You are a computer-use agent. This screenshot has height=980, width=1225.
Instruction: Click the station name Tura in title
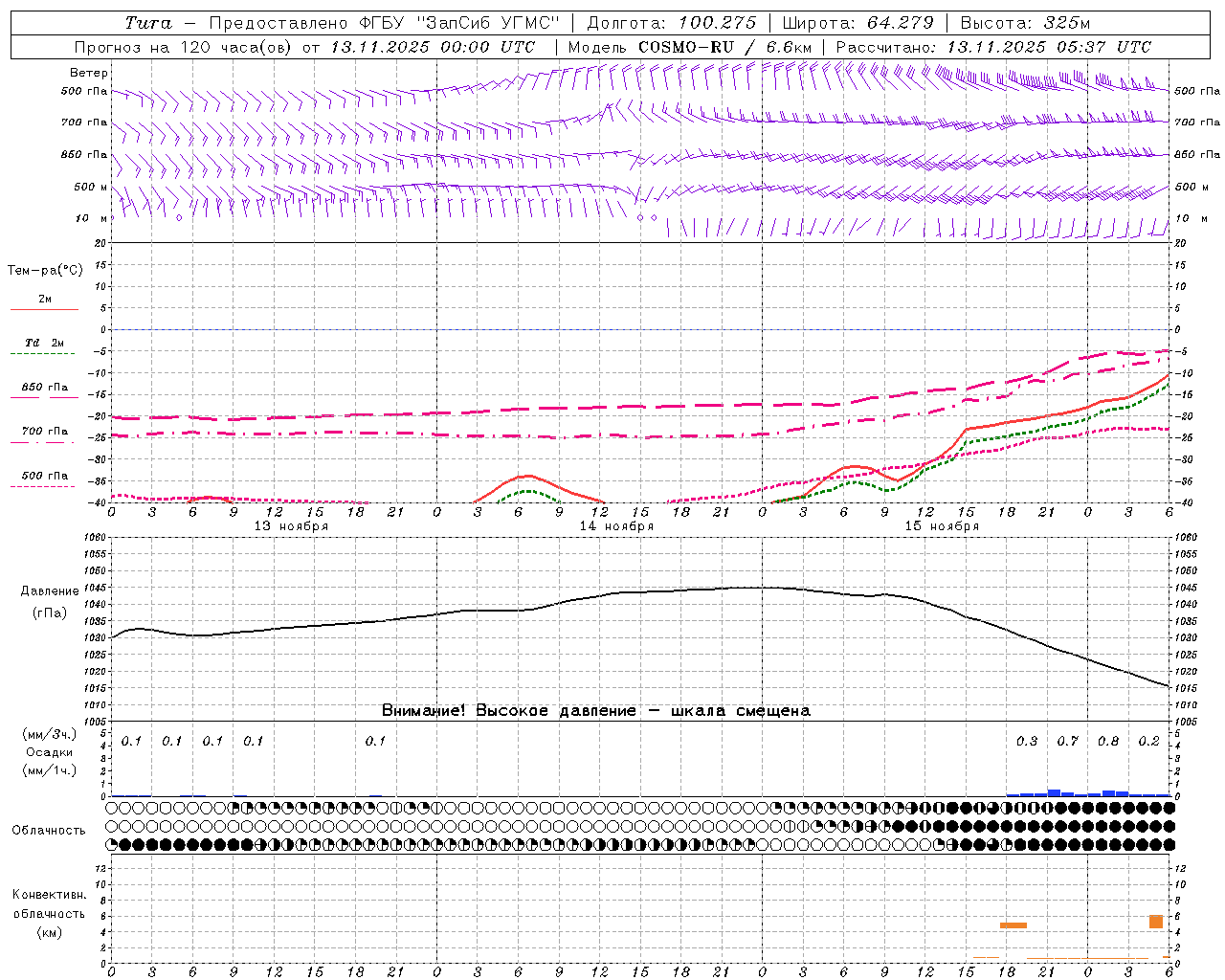(148, 23)
